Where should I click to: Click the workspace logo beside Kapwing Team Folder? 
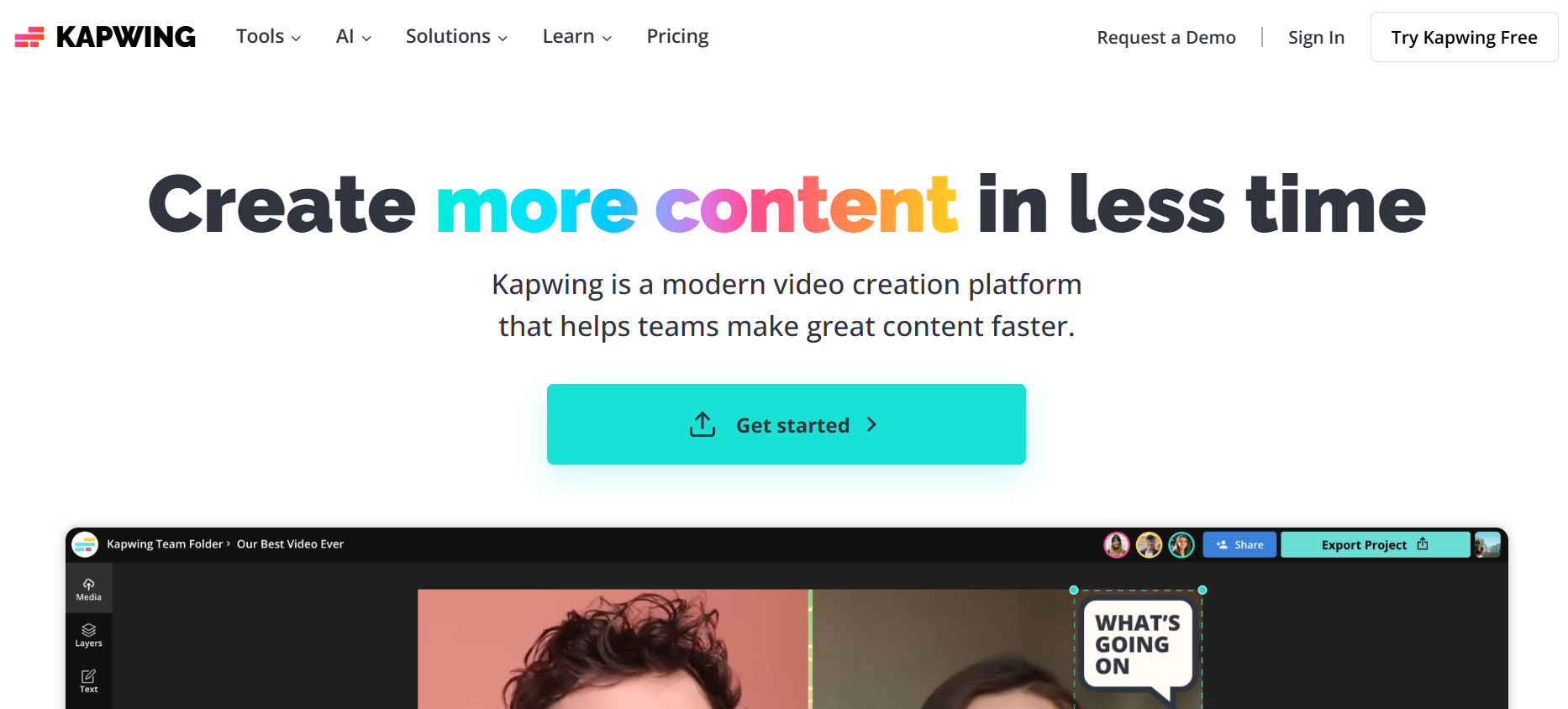(85, 544)
